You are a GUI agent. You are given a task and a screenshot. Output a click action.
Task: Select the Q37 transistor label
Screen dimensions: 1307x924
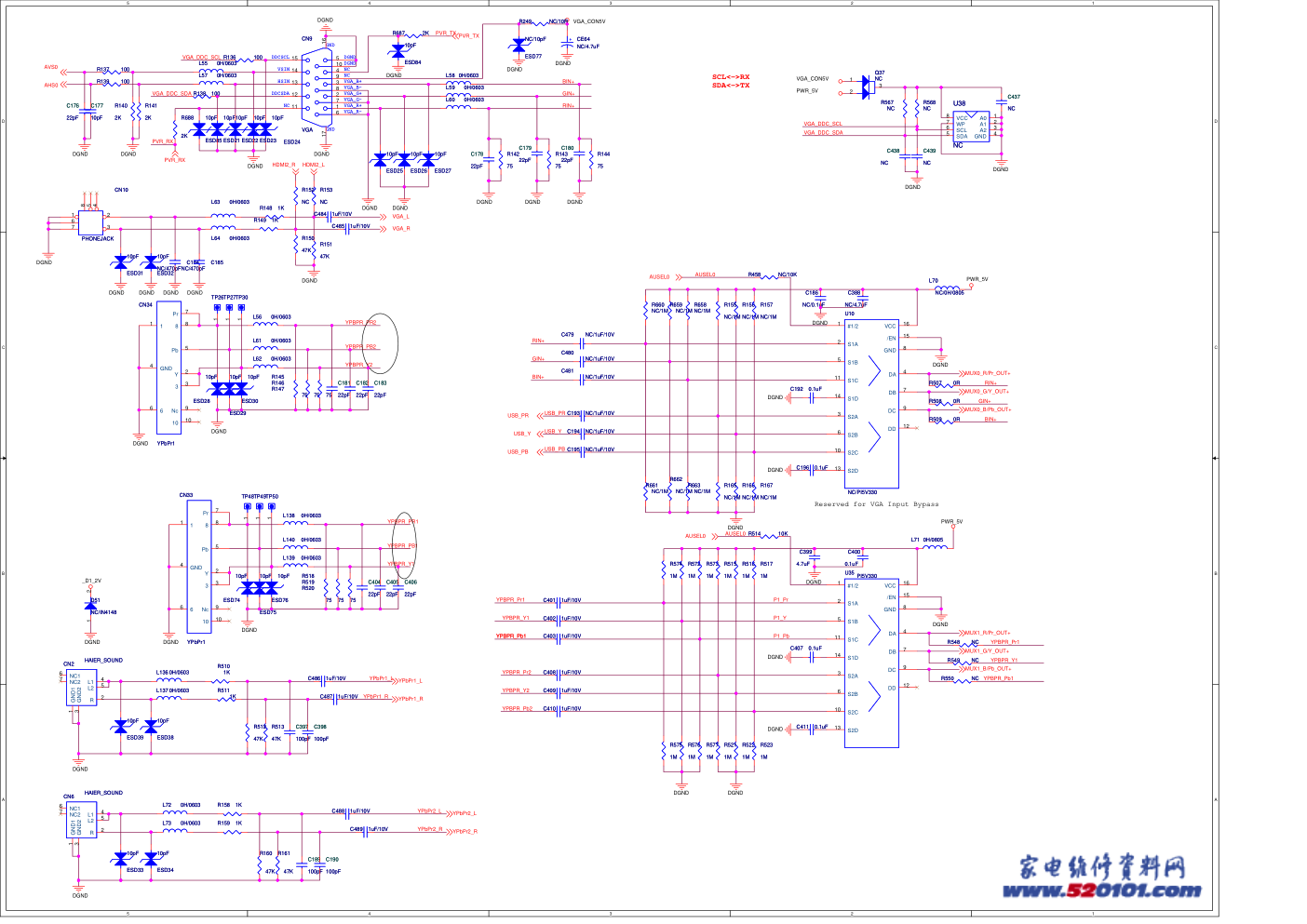coord(880,73)
